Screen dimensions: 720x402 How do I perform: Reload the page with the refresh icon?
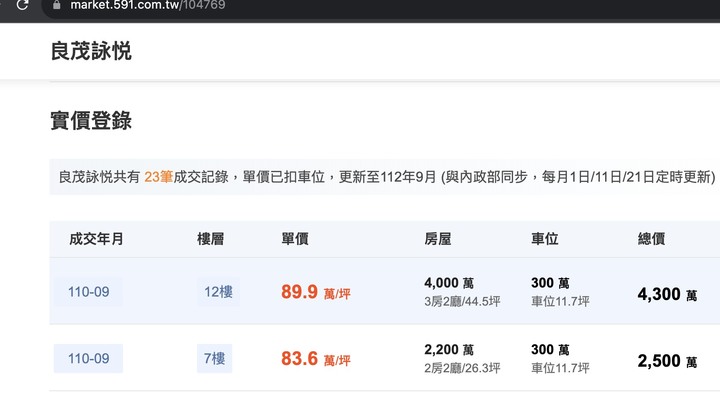[22, 5]
